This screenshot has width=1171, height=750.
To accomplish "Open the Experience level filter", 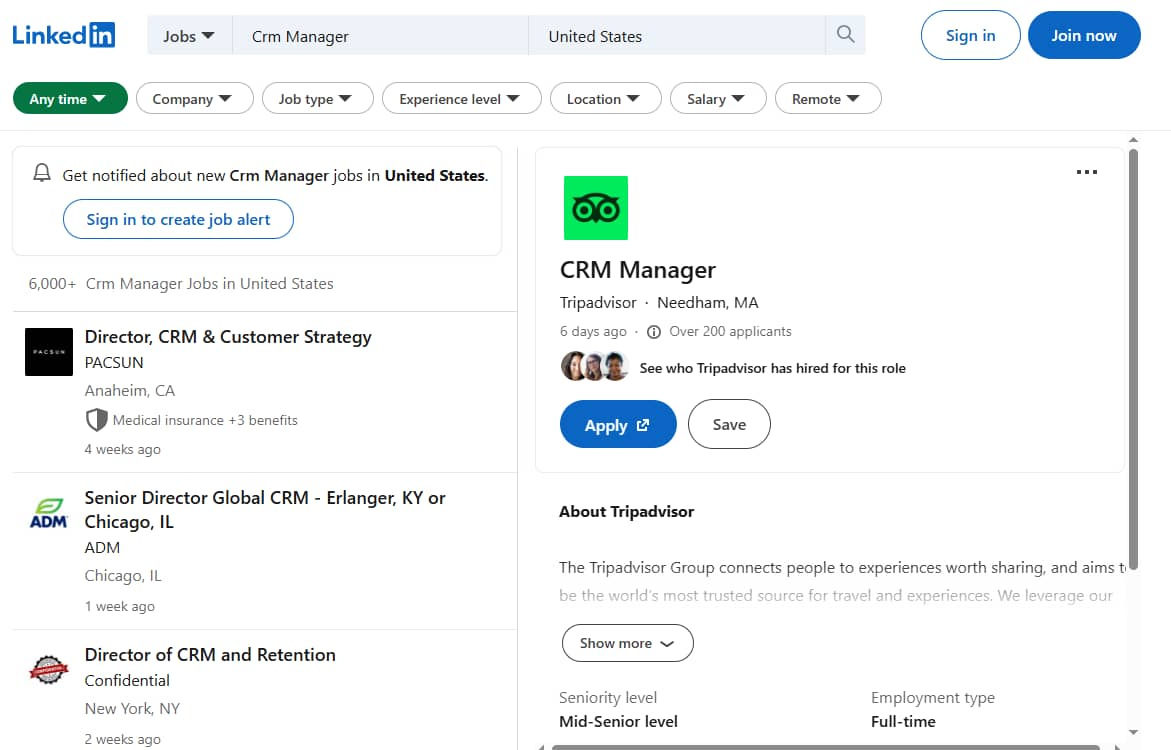I will point(462,99).
